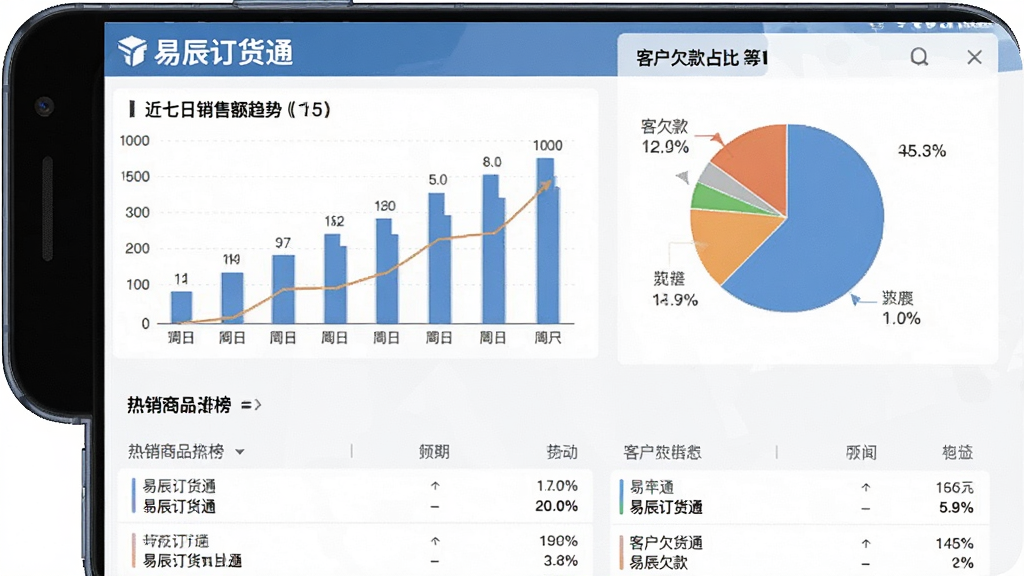Click the 12.9% pie label
The height and width of the screenshot is (576, 1024).
point(665,147)
